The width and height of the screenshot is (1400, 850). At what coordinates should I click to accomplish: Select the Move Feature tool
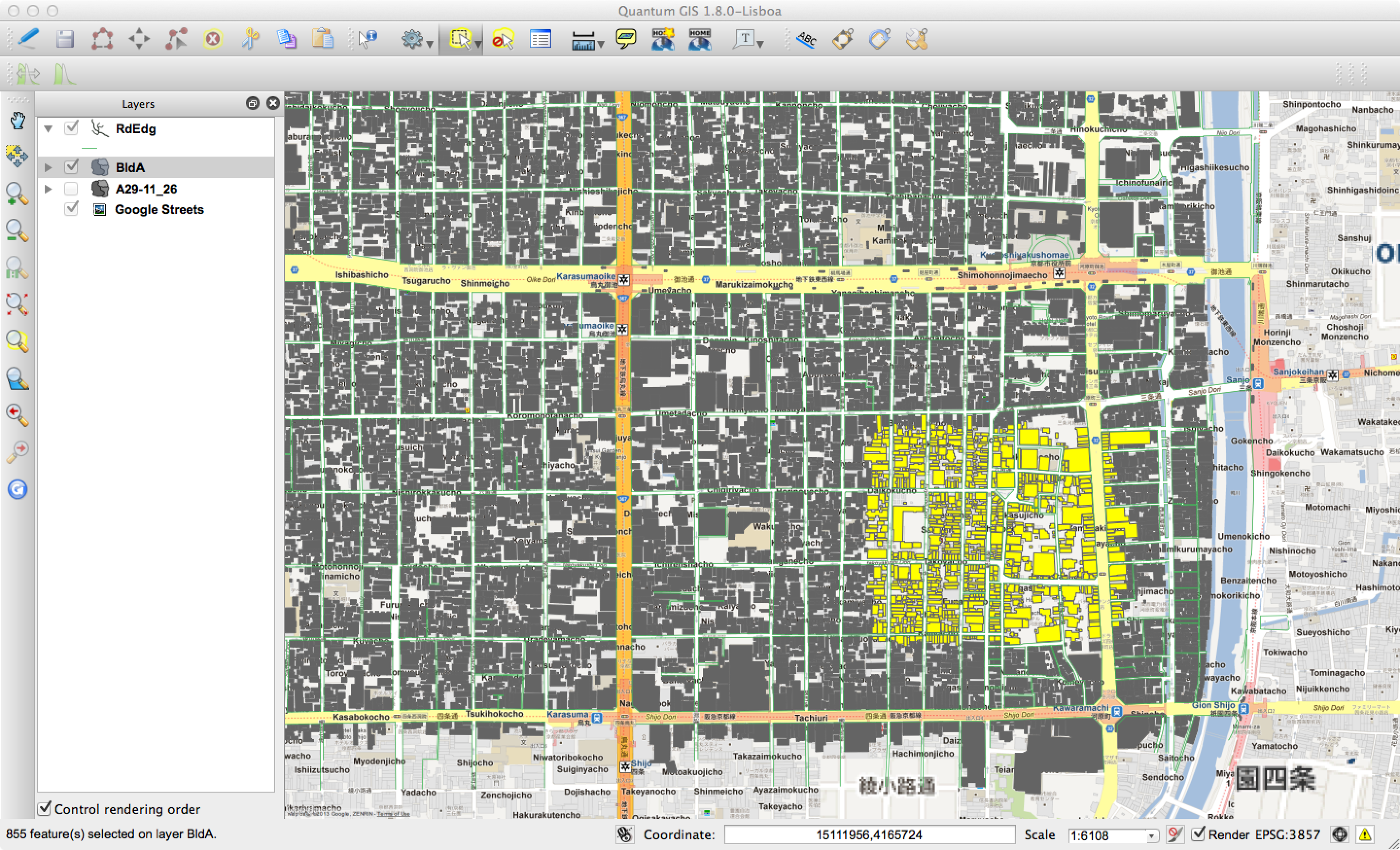pos(139,38)
